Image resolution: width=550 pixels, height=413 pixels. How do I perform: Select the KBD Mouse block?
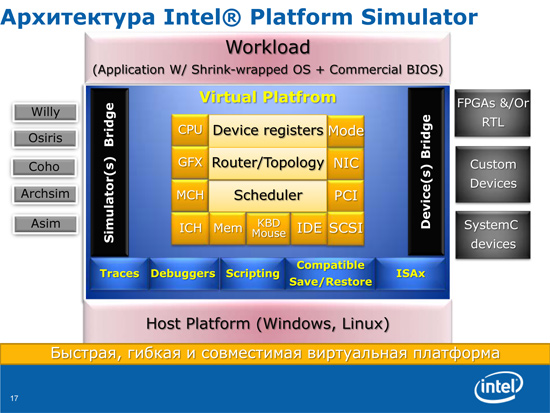[269, 228]
